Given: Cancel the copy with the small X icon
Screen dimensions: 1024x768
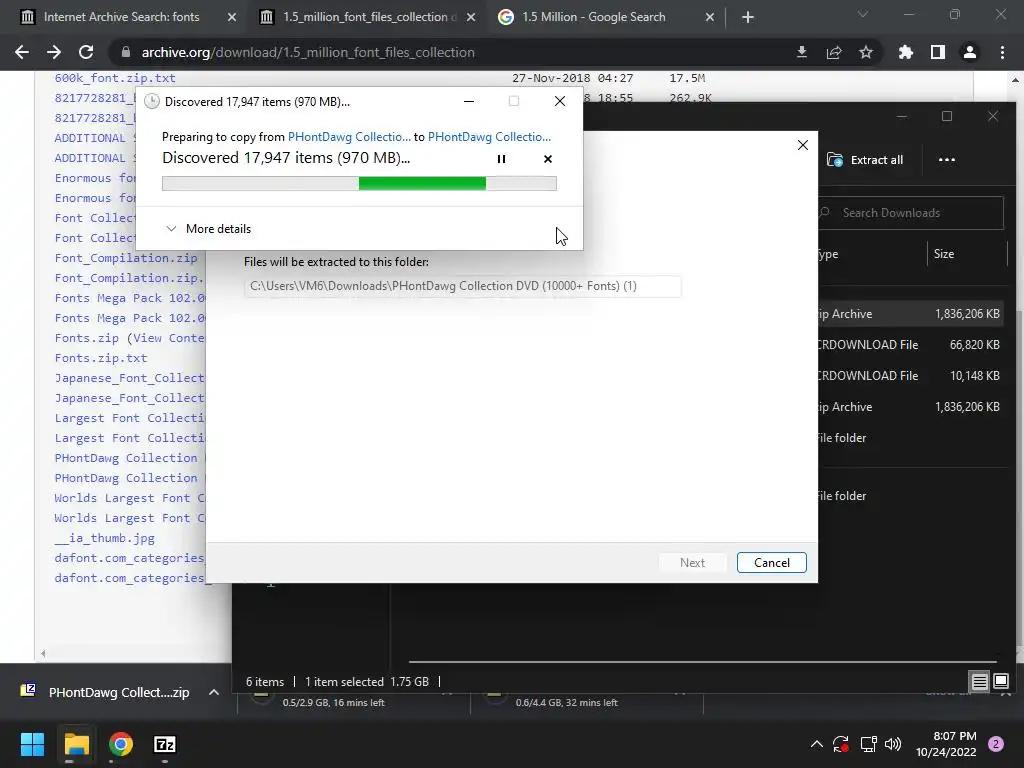Looking at the screenshot, I should point(548,159).
